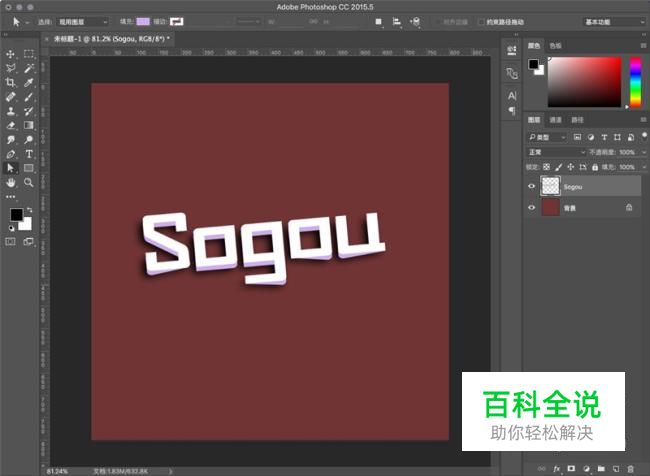Image resolution: width=650 pixels, height=476 pixels.
Task: Toggle type layer filter in Layers panel
Action: 604,137
